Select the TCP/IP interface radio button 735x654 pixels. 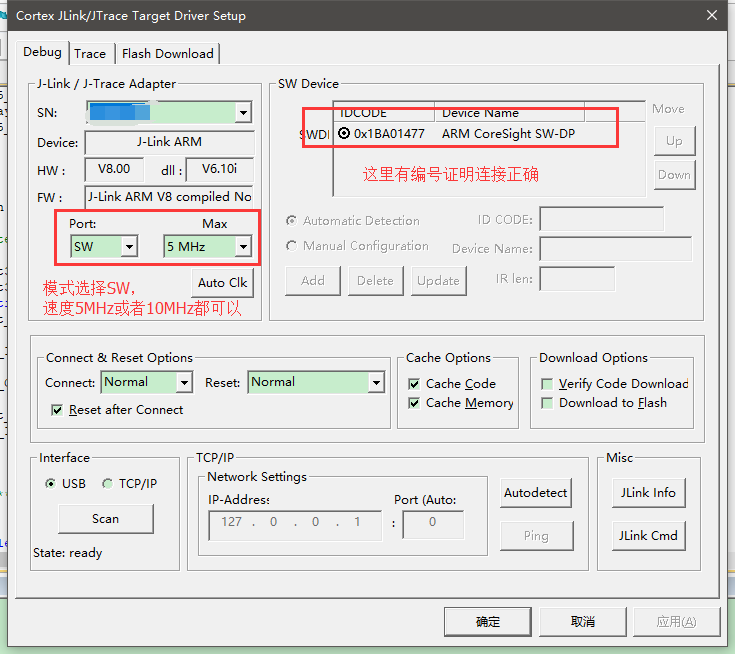(108, 484)
